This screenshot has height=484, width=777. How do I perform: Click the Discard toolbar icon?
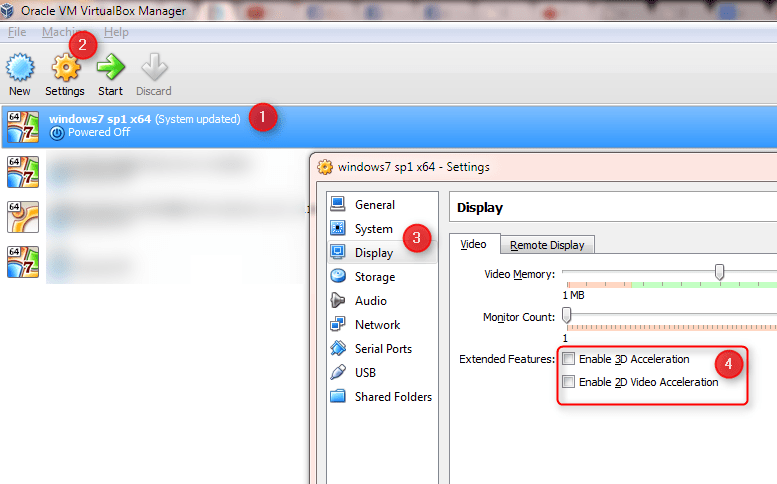pyautogui.click(x=154, y=67)
